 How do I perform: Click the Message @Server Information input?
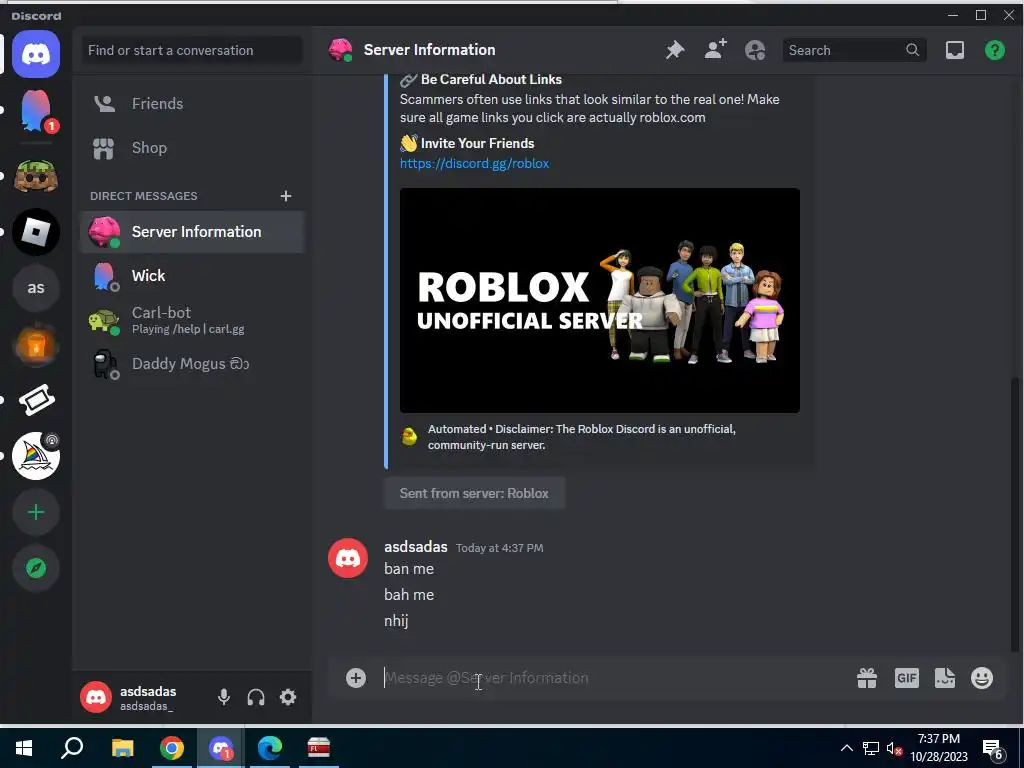614,678
